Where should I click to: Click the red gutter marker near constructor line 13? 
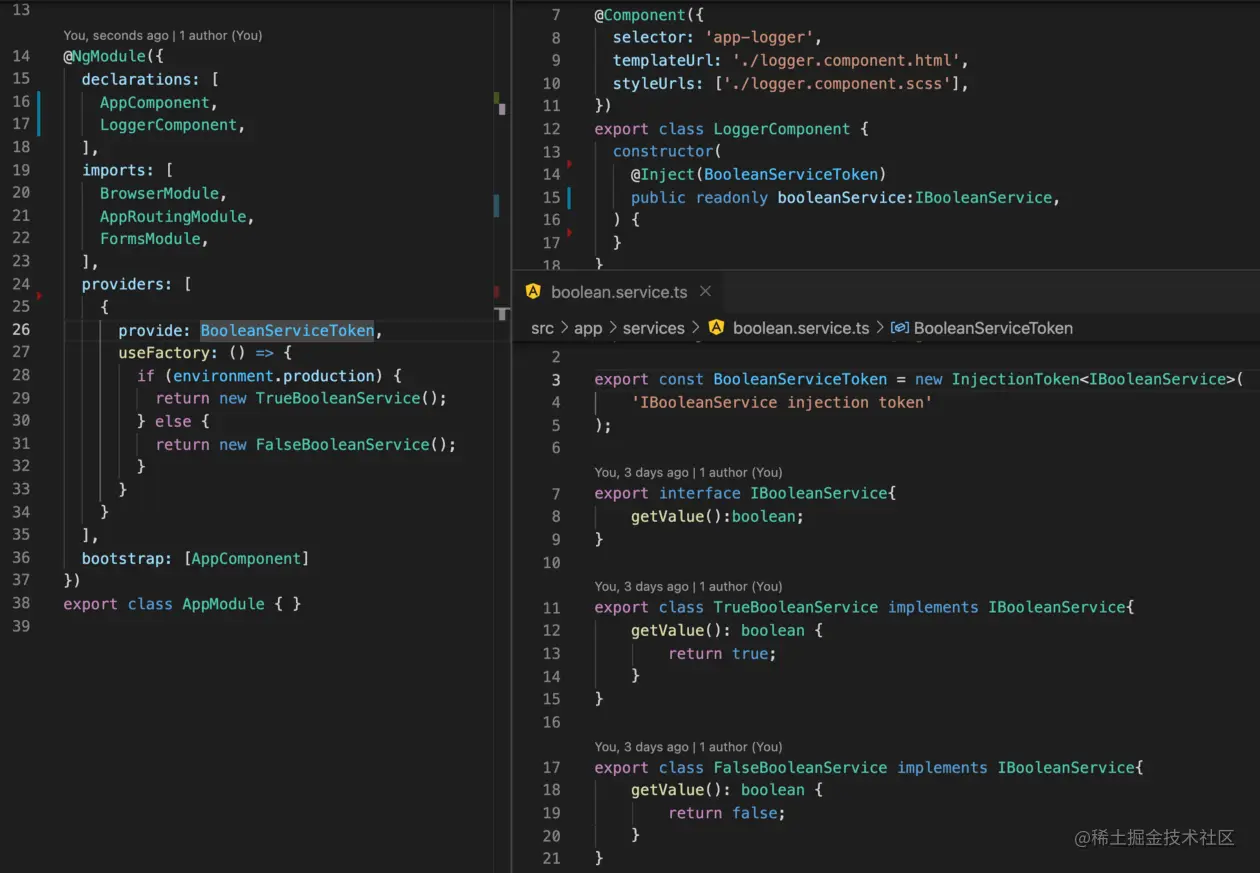pos(569,163)
